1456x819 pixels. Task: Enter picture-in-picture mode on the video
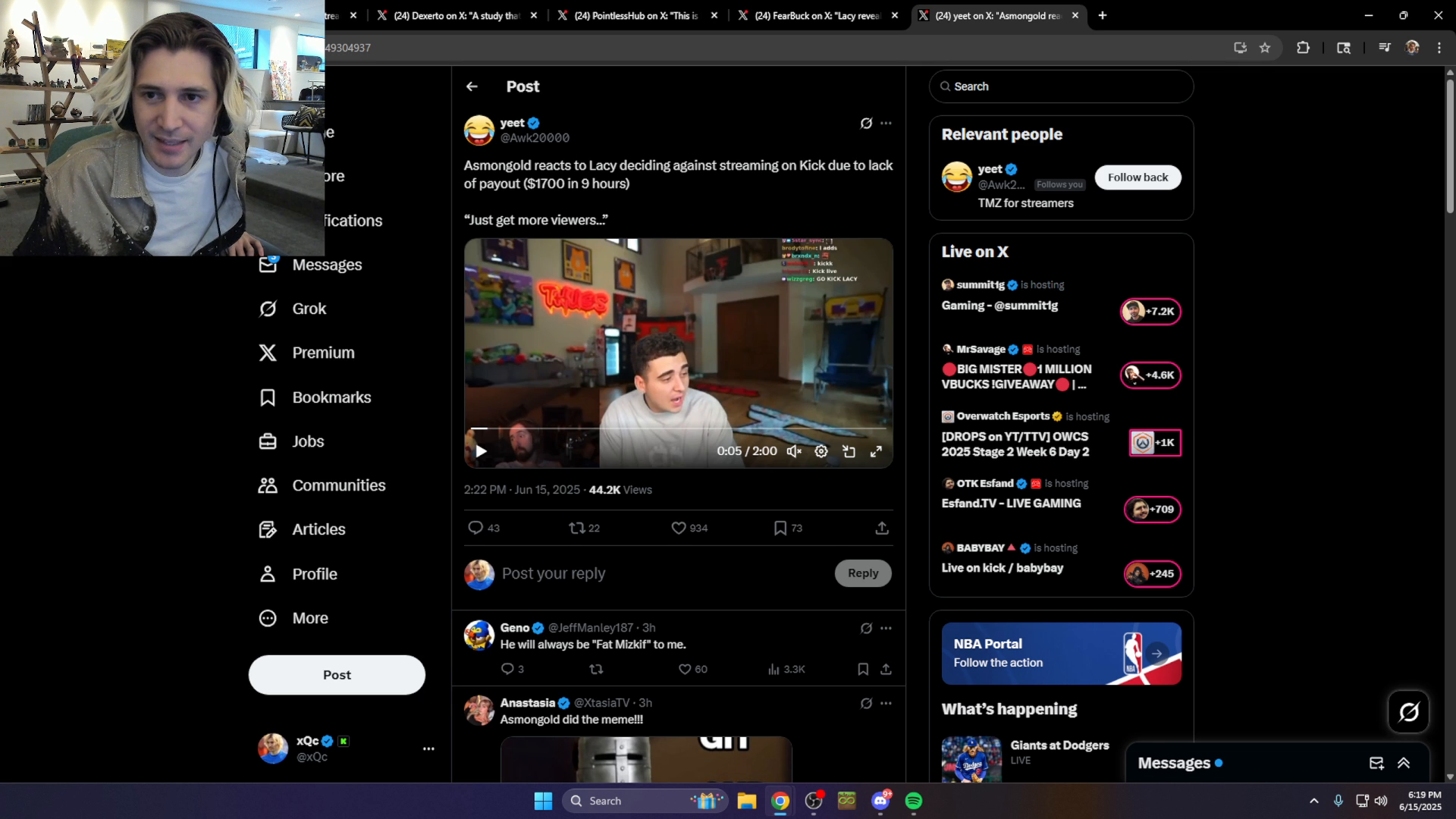(849, 450)
